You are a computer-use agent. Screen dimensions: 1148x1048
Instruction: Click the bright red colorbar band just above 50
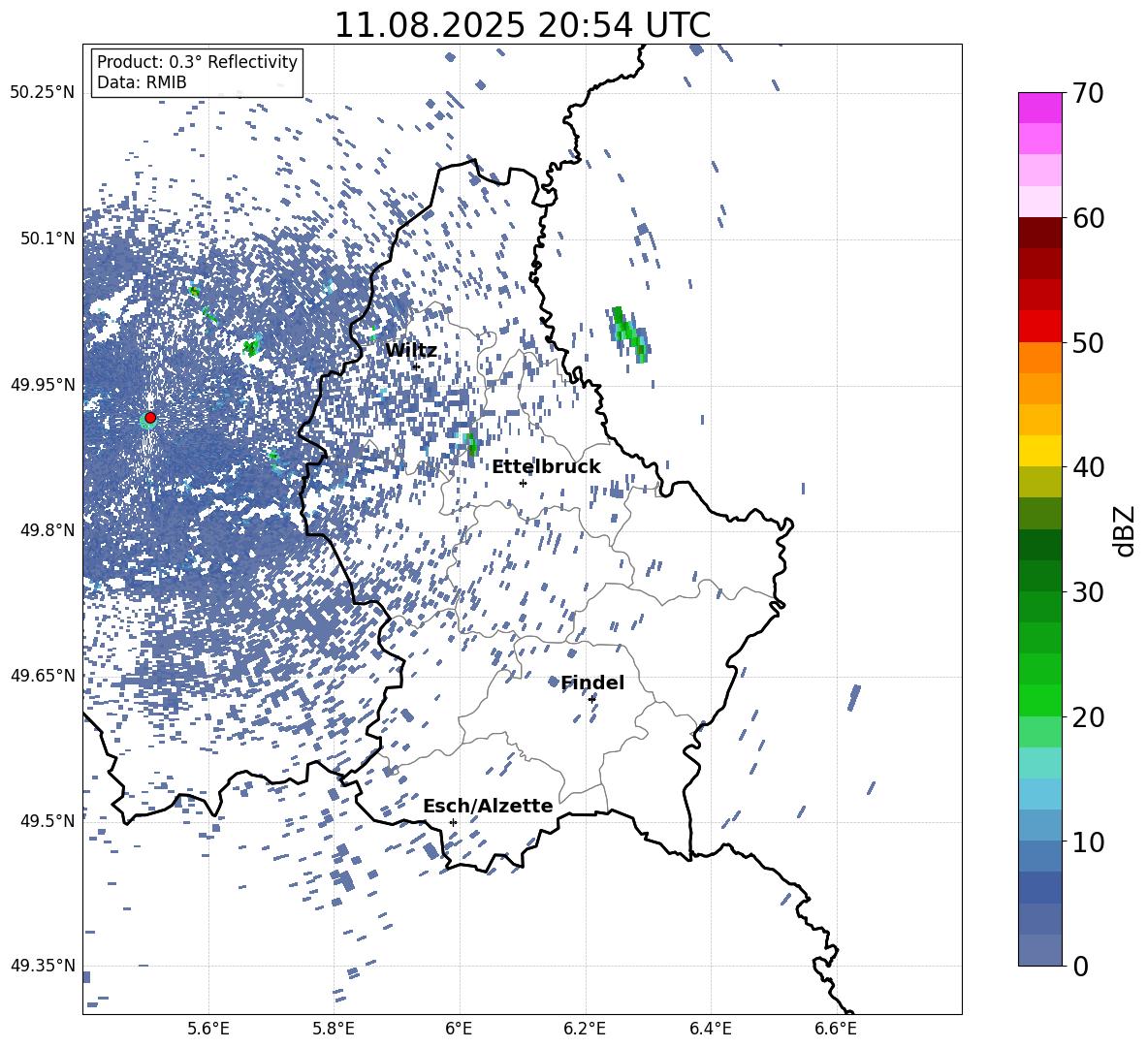[x=1039, y=327]
